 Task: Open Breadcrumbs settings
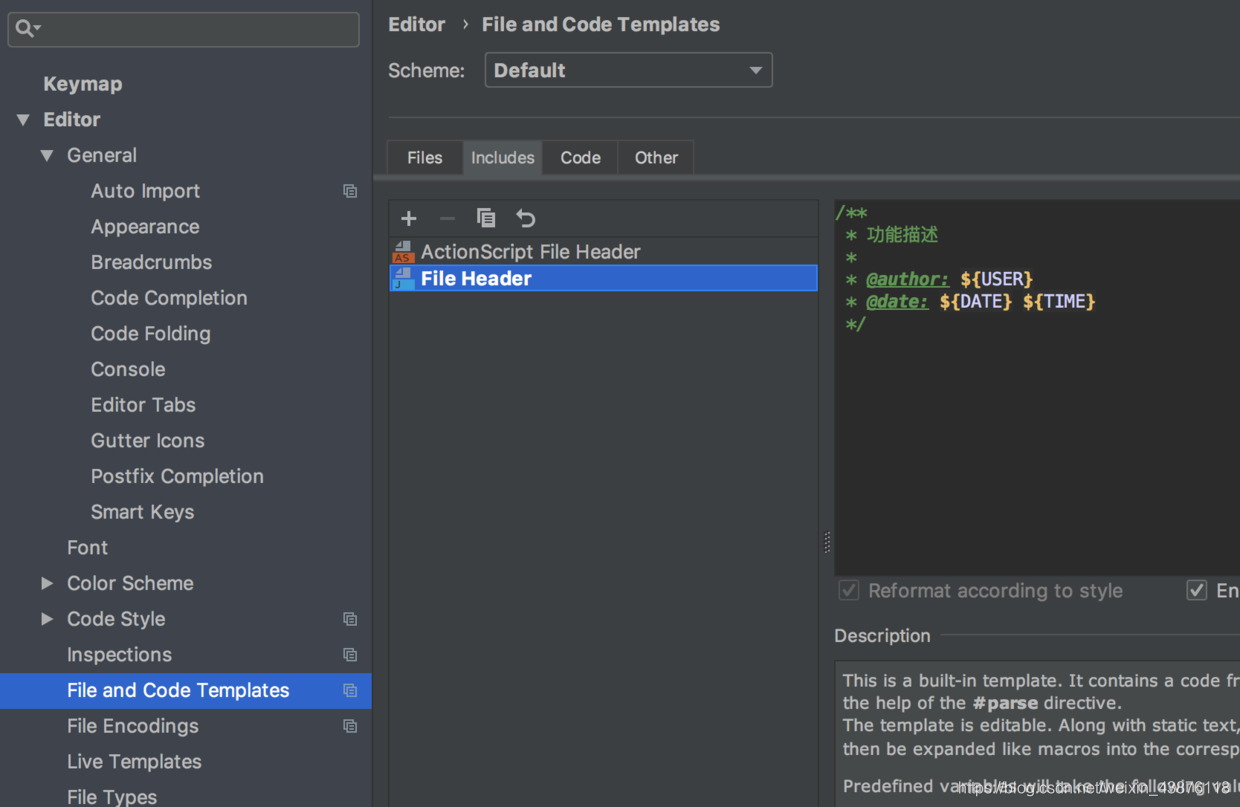click(x=151, y=262)
